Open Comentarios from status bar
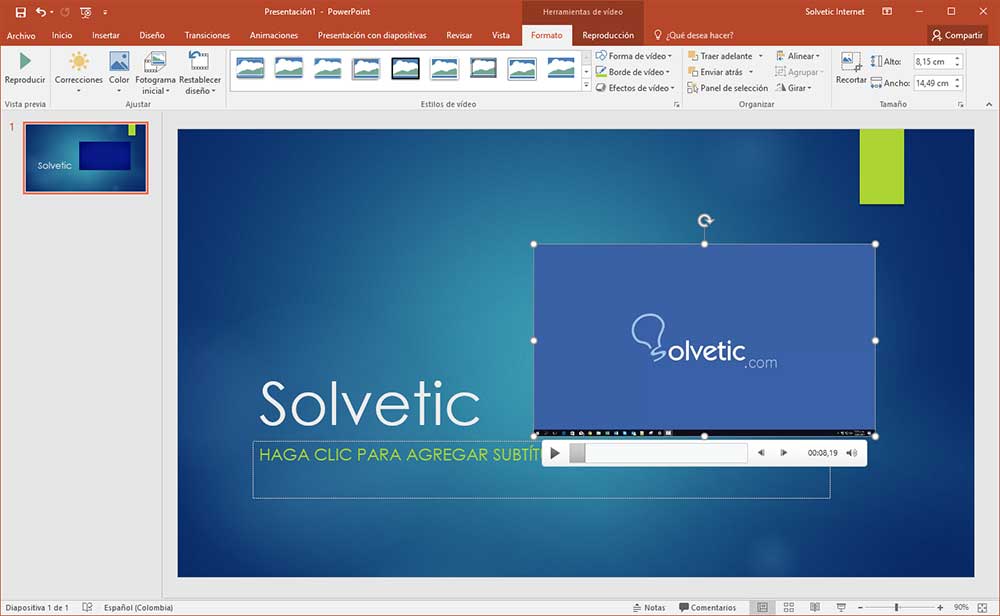The image size is (1000, 616). click(x=707, y=608)
